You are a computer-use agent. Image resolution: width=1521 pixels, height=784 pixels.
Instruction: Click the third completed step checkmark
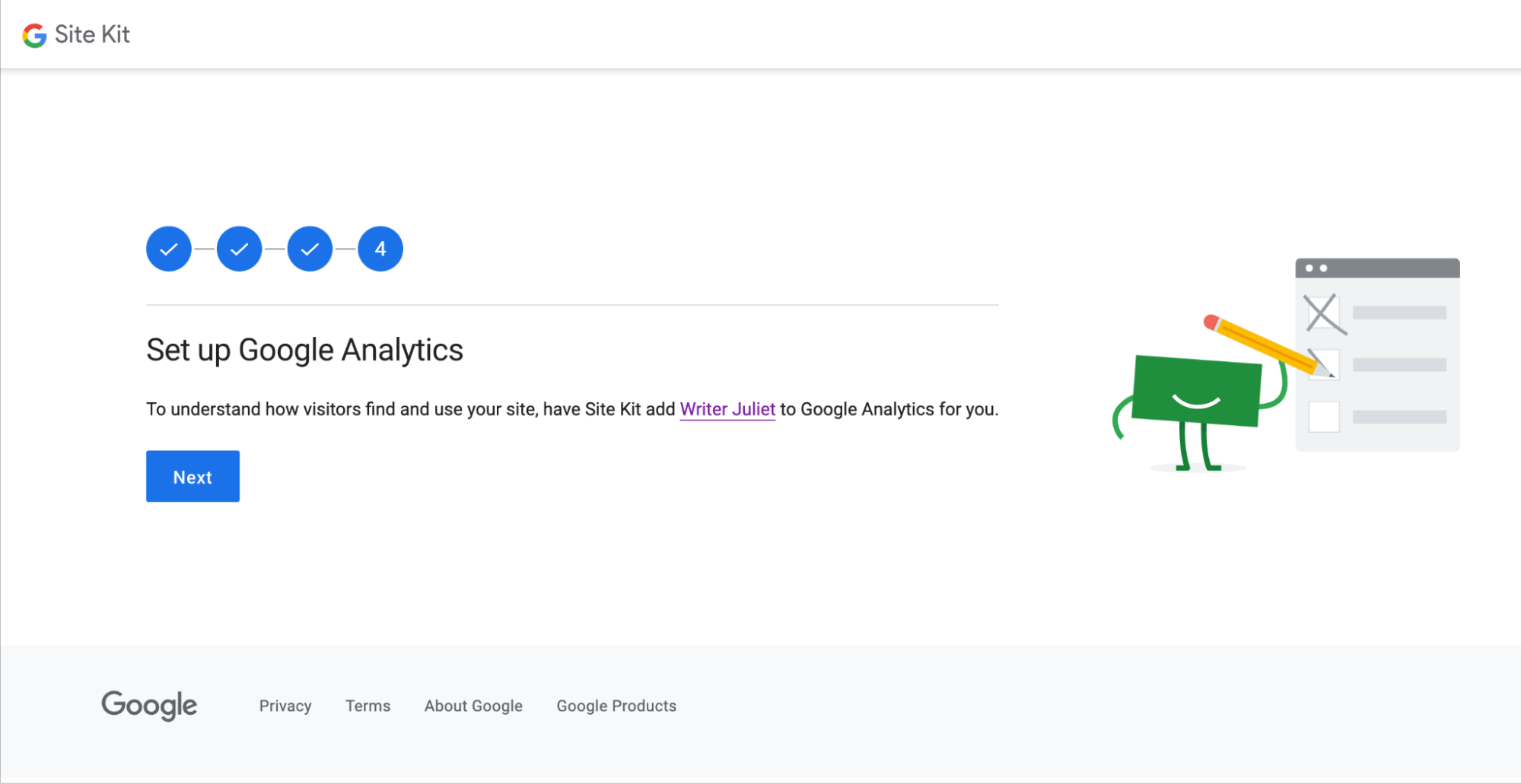click(310, 249)
